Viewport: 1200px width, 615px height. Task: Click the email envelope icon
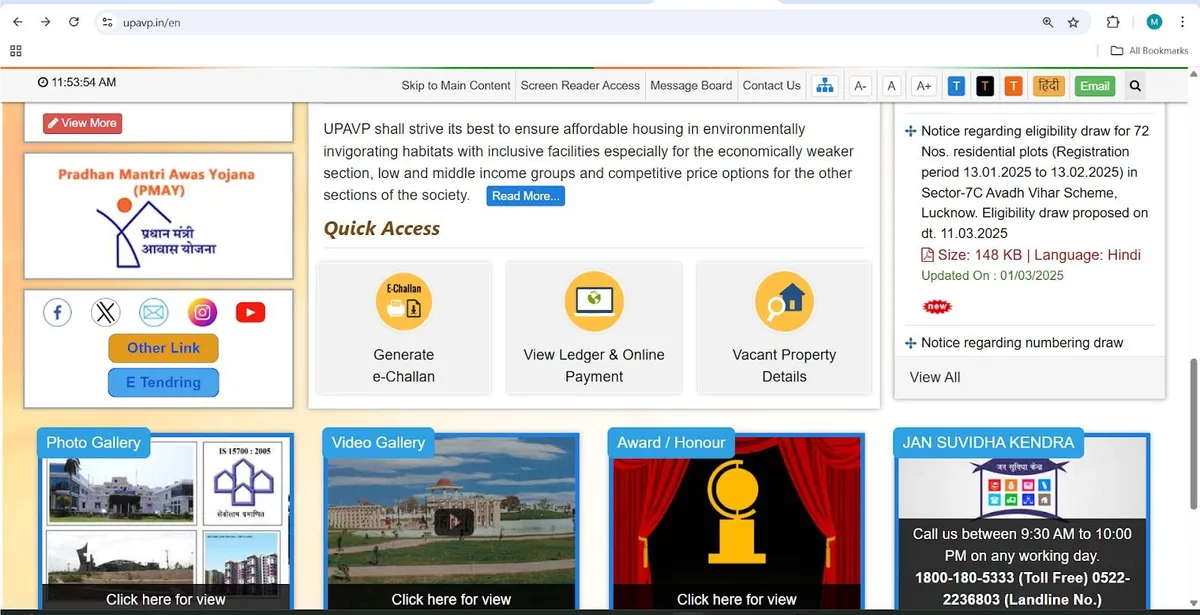(x=153, y=312)
